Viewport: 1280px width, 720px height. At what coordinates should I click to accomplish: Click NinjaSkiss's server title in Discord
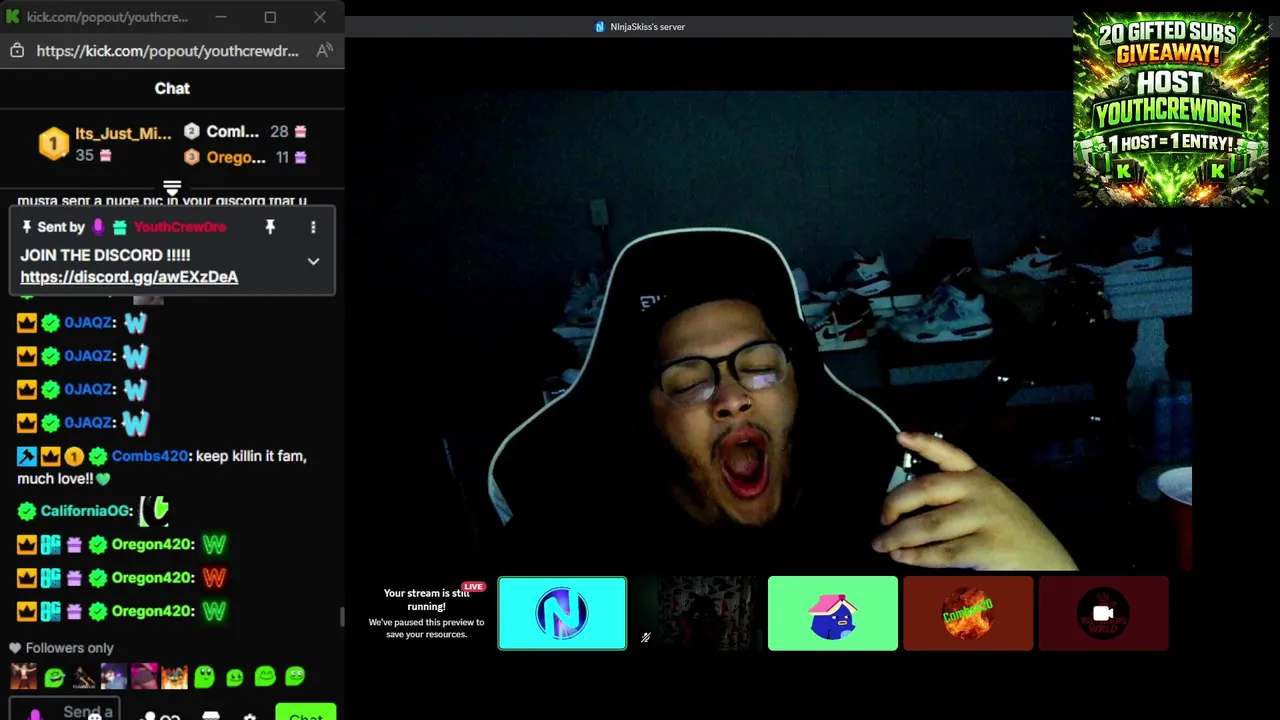(647, 27)
